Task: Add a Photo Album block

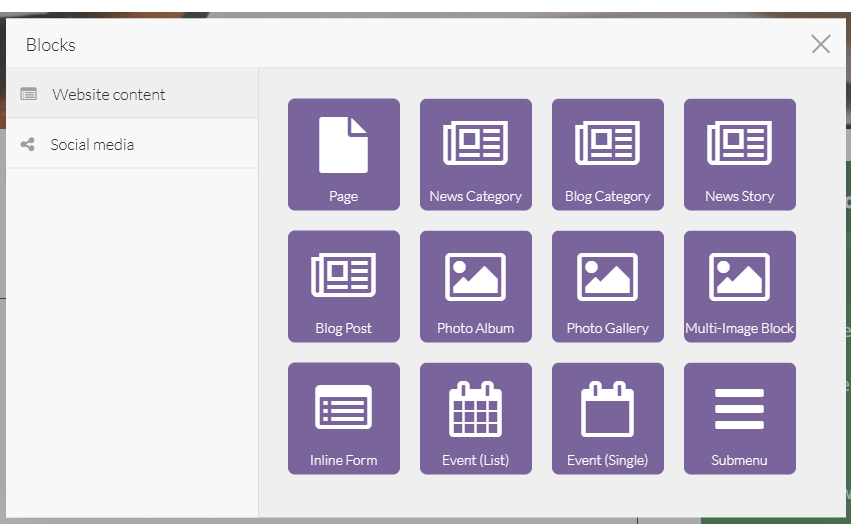Action: point(475,286)
